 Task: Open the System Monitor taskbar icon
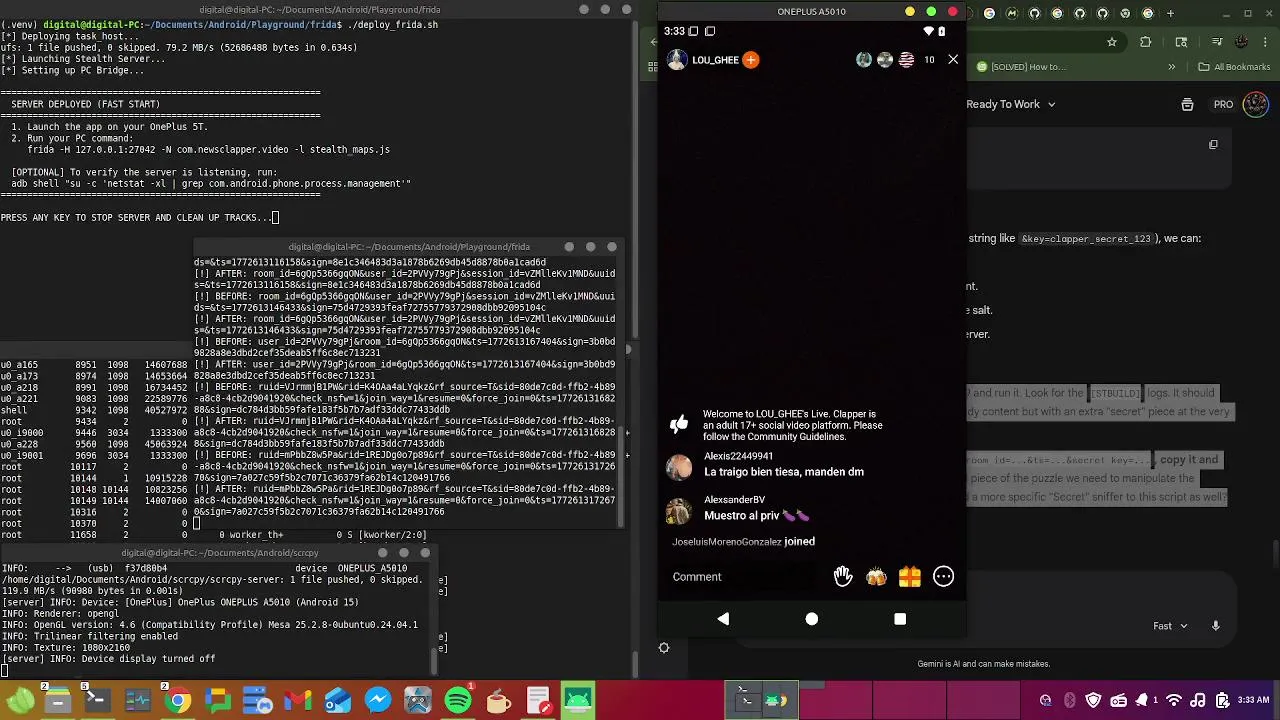coord(138,701)
